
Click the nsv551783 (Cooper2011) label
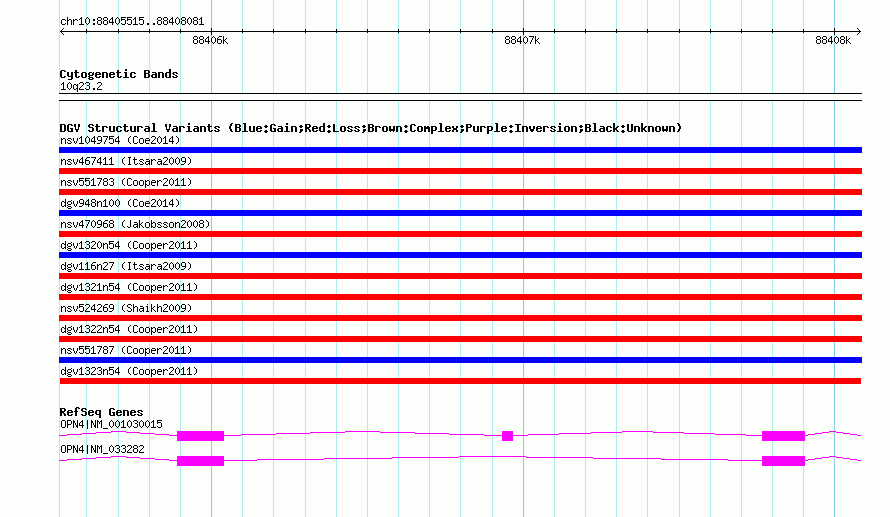point(126,182)
